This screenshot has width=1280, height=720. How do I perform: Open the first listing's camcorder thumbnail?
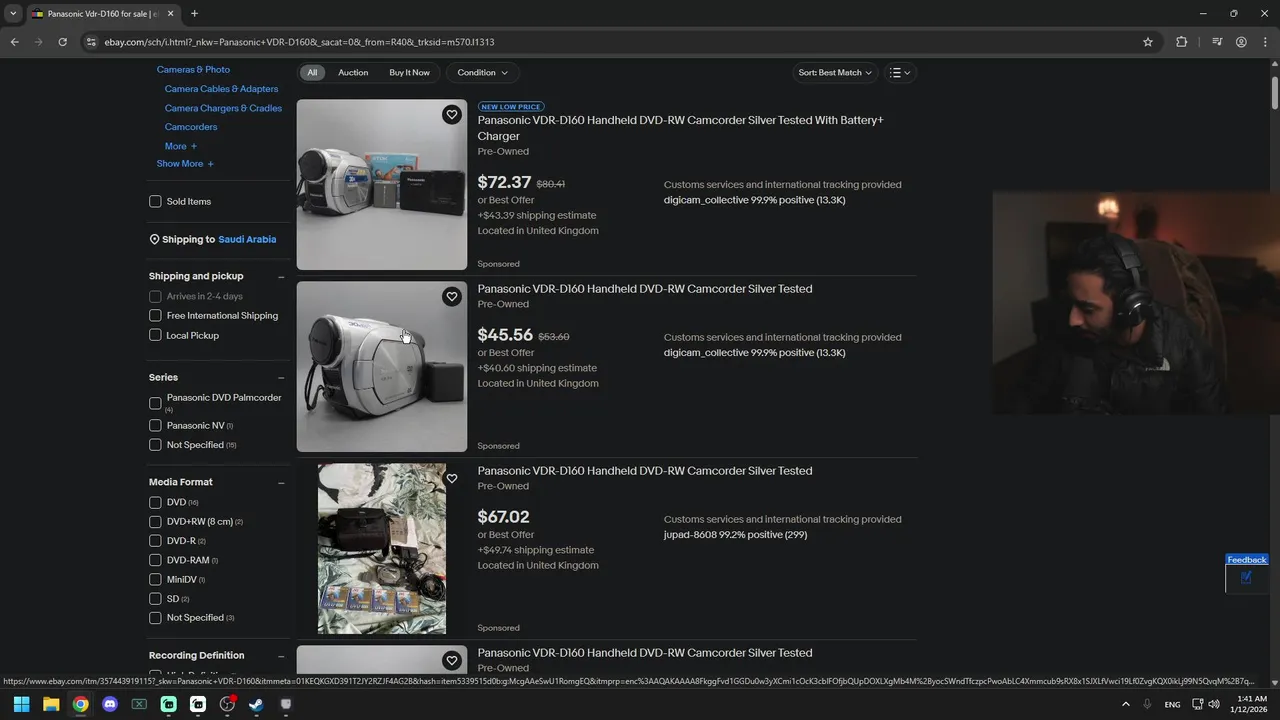click(x=382, y=185)
